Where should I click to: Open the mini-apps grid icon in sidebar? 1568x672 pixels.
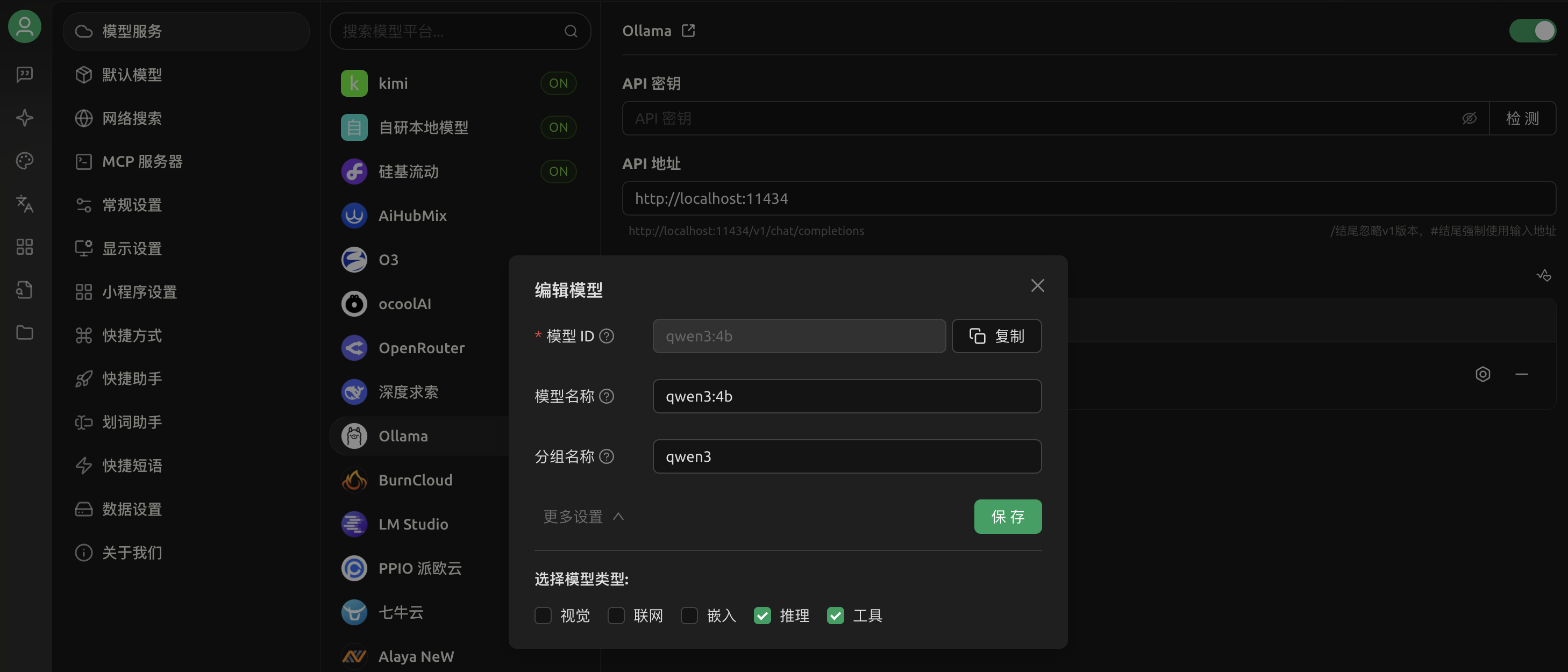24,247
